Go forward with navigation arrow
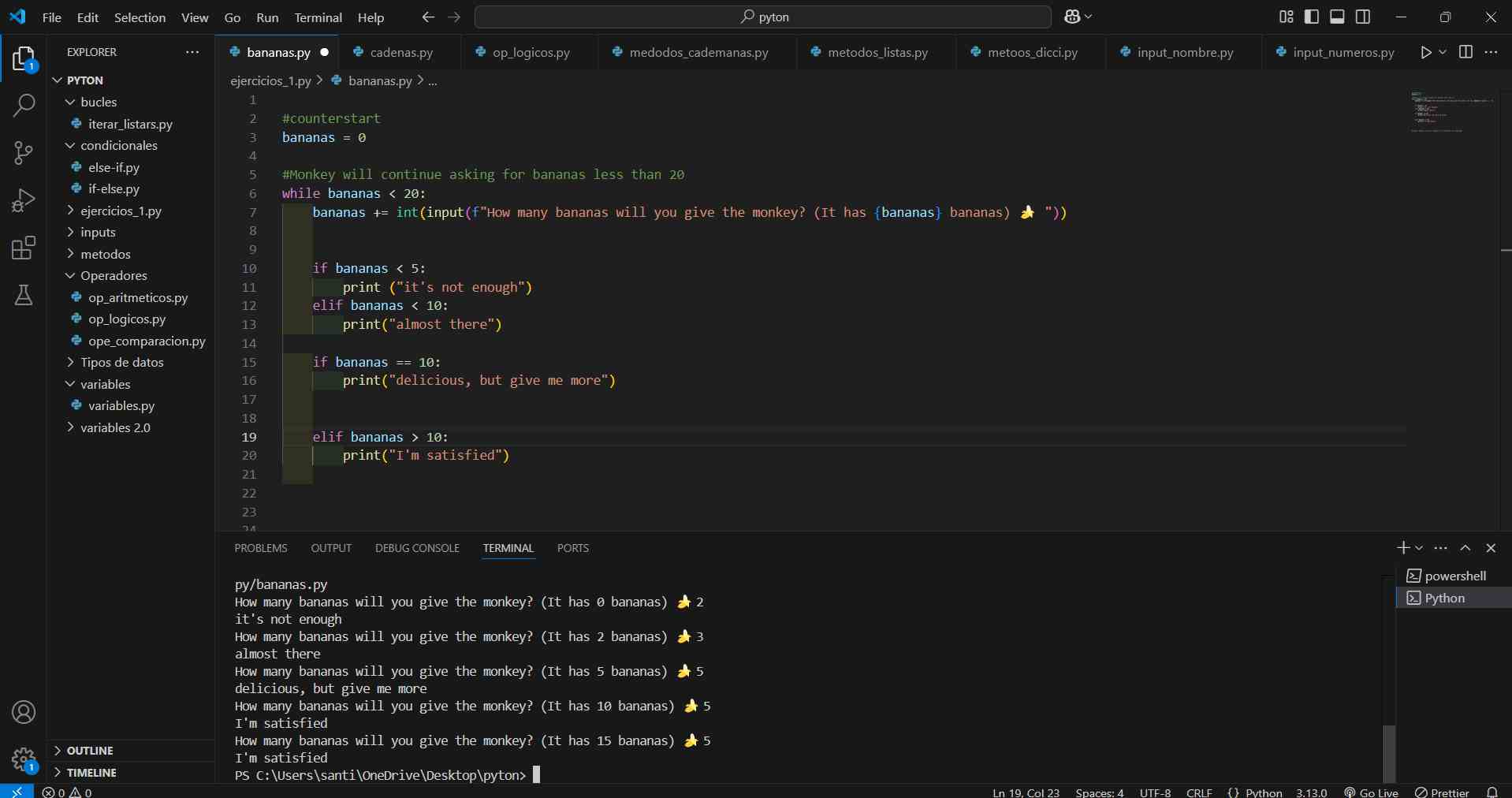 pyautogui.click(x=454, y=17)
